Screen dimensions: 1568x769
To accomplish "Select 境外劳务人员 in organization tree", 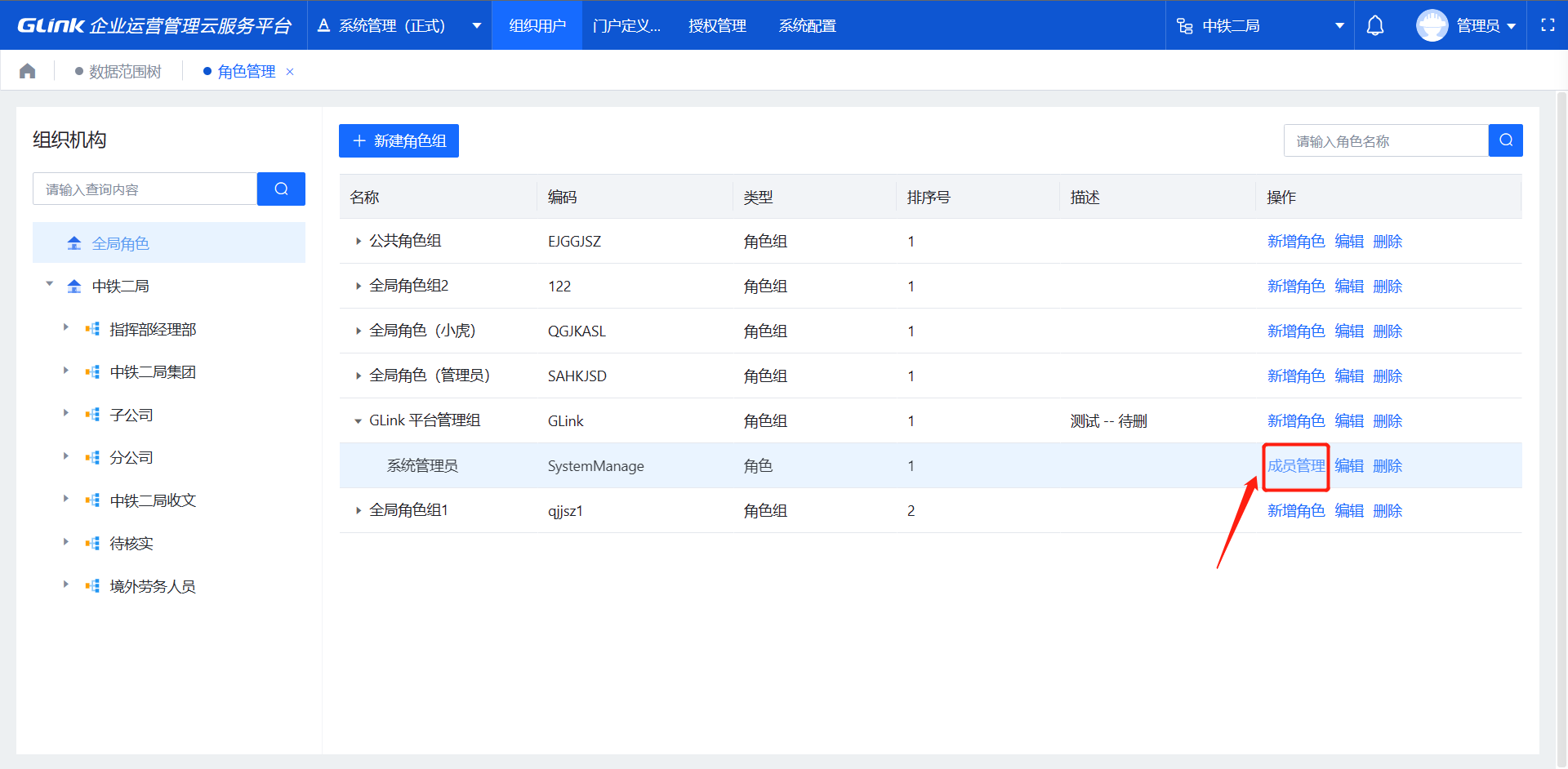I will [153, 586].
